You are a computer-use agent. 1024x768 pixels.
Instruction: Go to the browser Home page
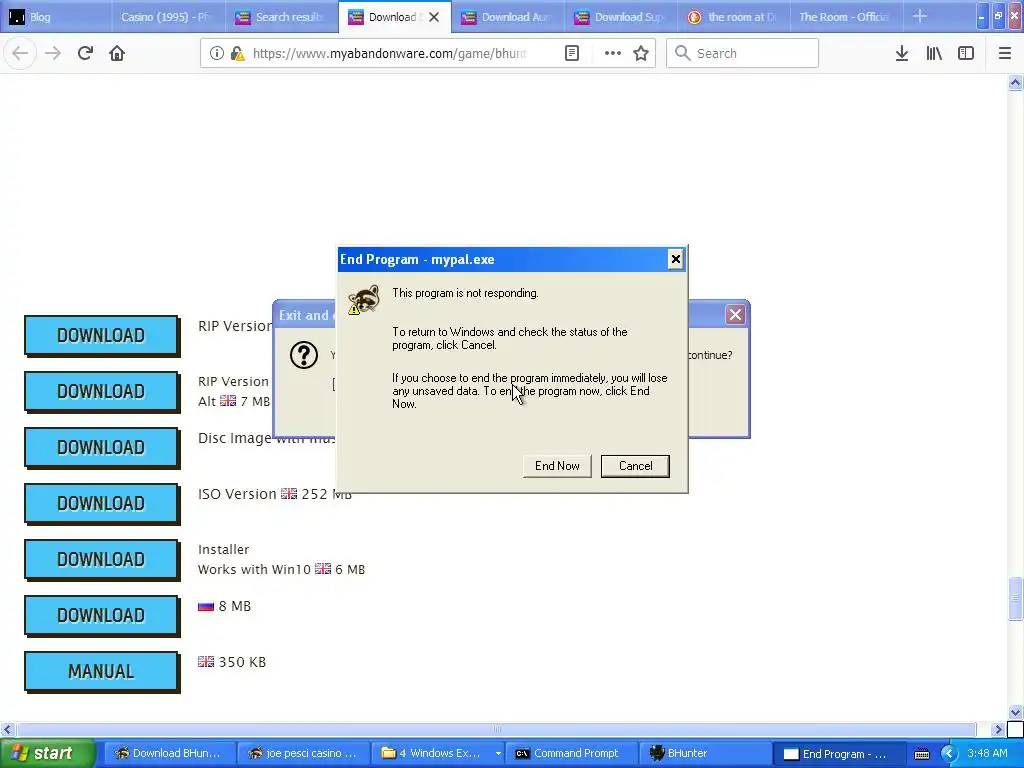pos(117,53)
